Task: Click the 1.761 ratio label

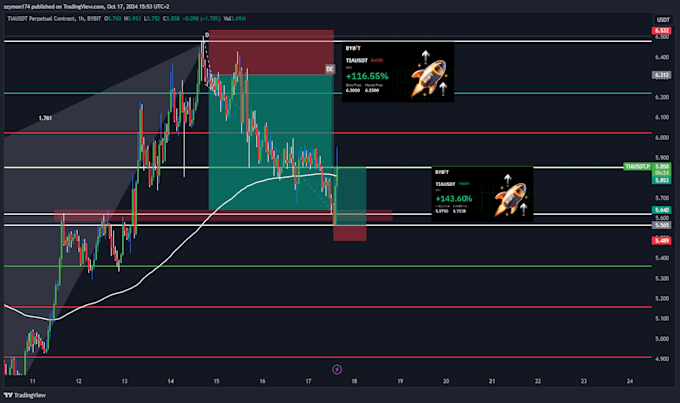Action: click(x=45, y=118)
